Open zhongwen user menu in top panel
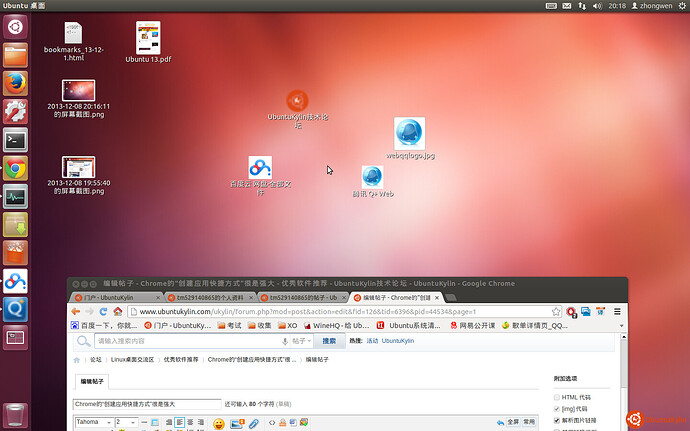The image size is (690, 431). click(x=652, y=6)
